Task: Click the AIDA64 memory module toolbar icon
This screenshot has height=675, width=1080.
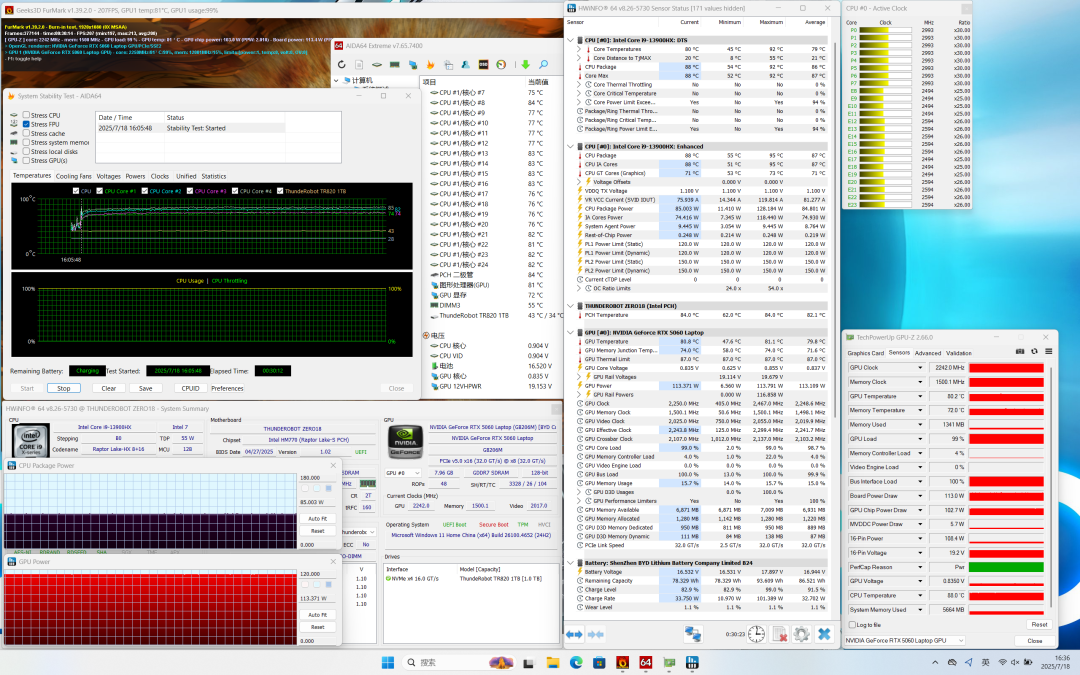Action: (x=395, y=65)
